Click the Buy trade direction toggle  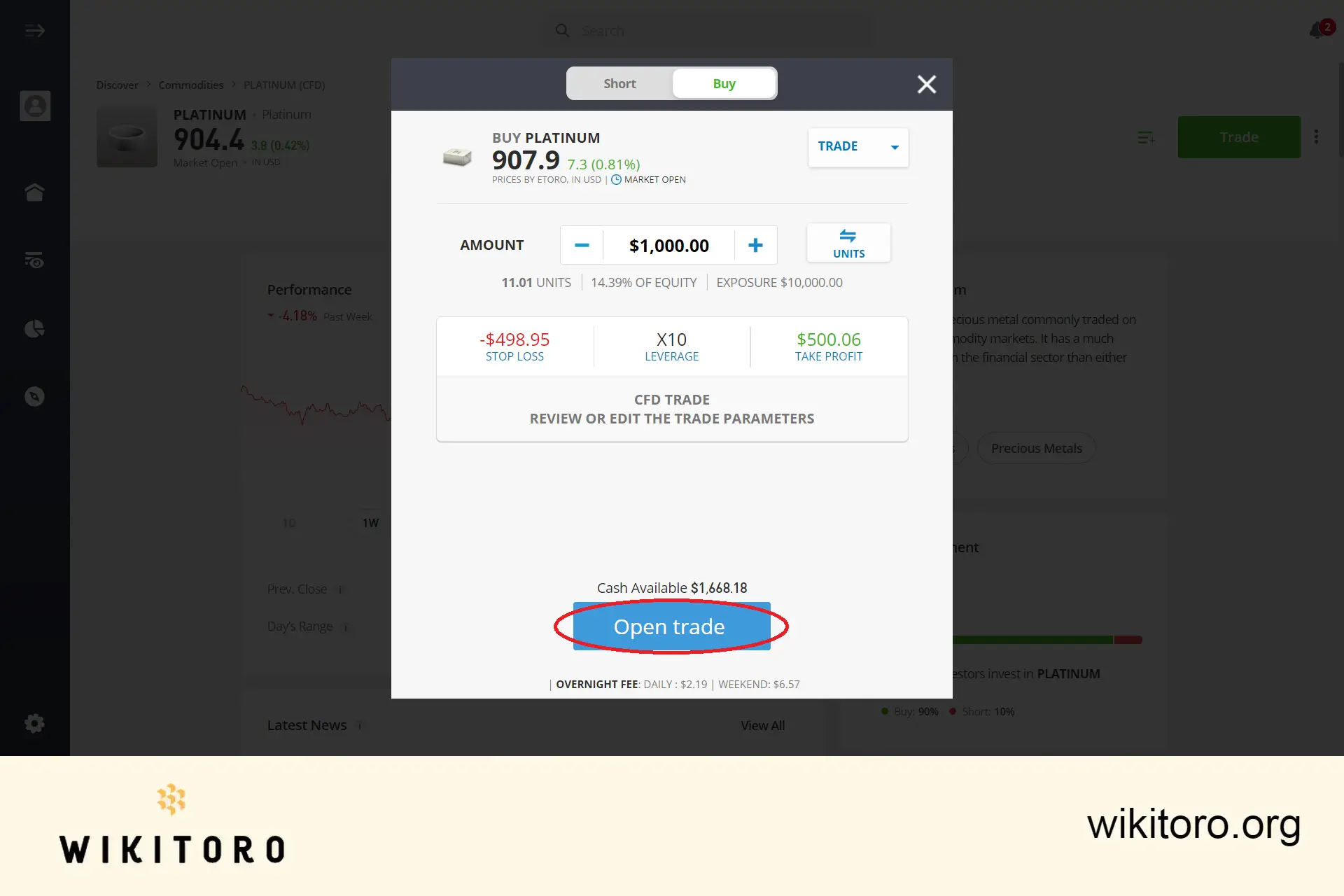(x=723, y=83)
